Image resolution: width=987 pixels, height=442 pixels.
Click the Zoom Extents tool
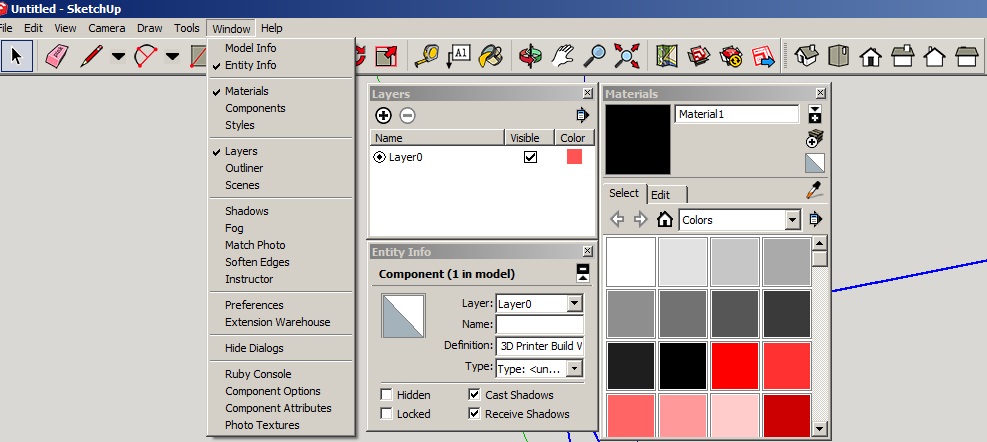pos(626,56)
